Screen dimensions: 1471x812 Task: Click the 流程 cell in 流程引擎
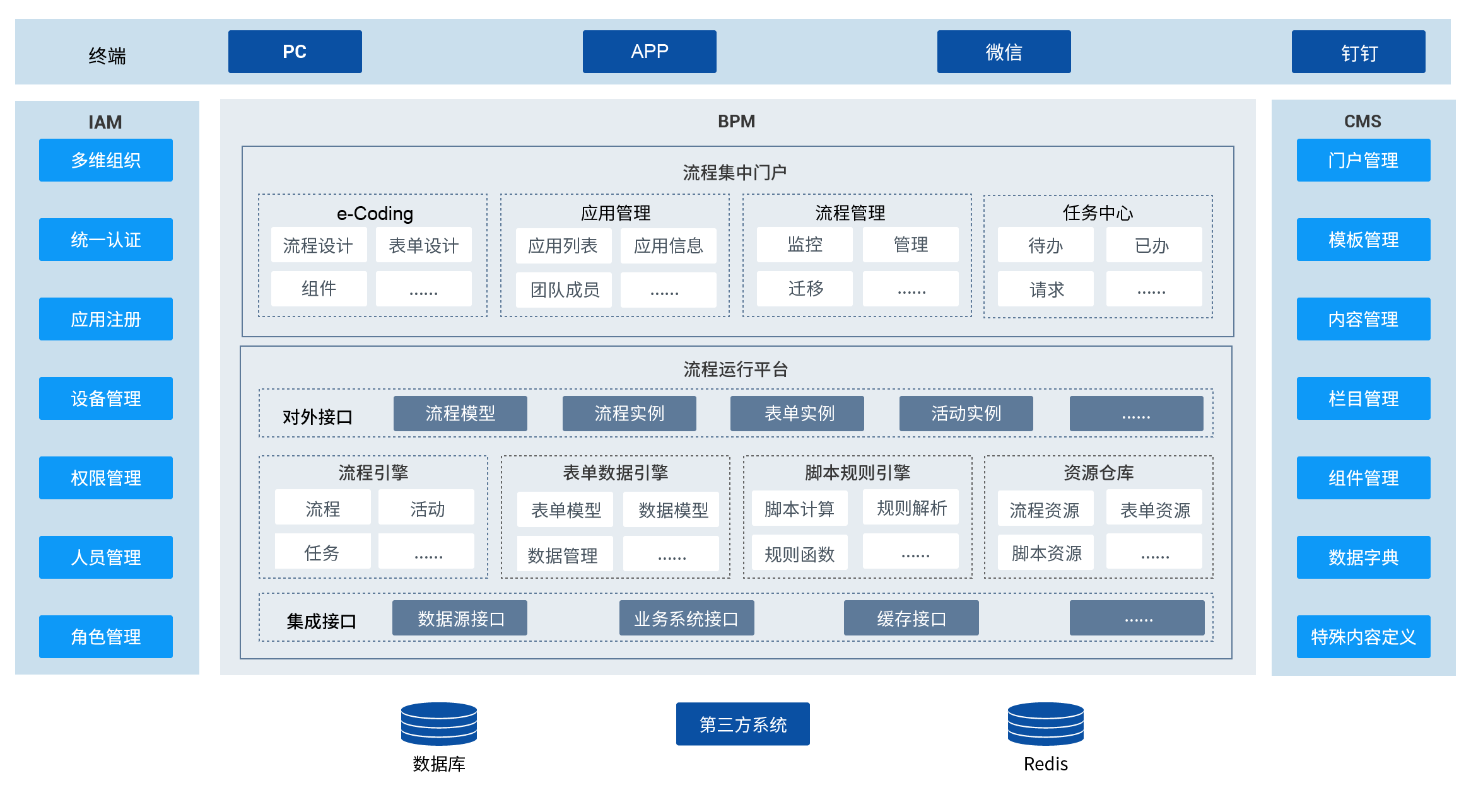point(323,507)
